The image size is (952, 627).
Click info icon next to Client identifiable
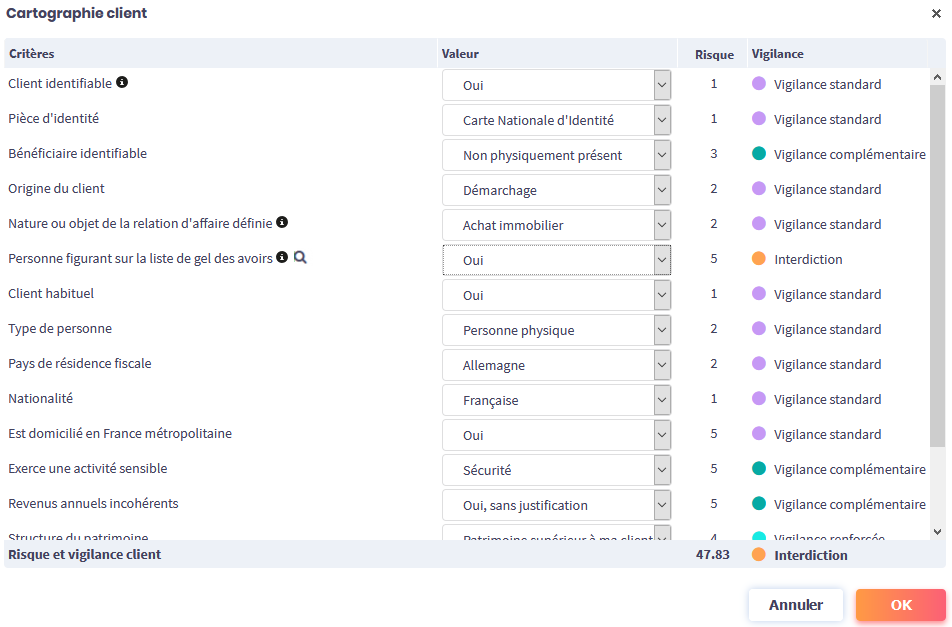click(122, 83)
